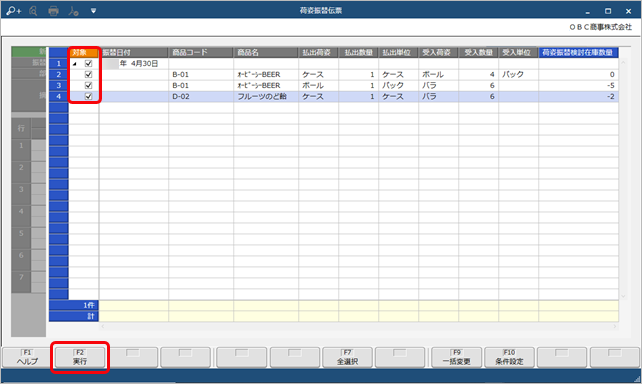Collapse the row 1 date group triangle
This screenshot has width=642, height=384.
[x=75, y=64]
